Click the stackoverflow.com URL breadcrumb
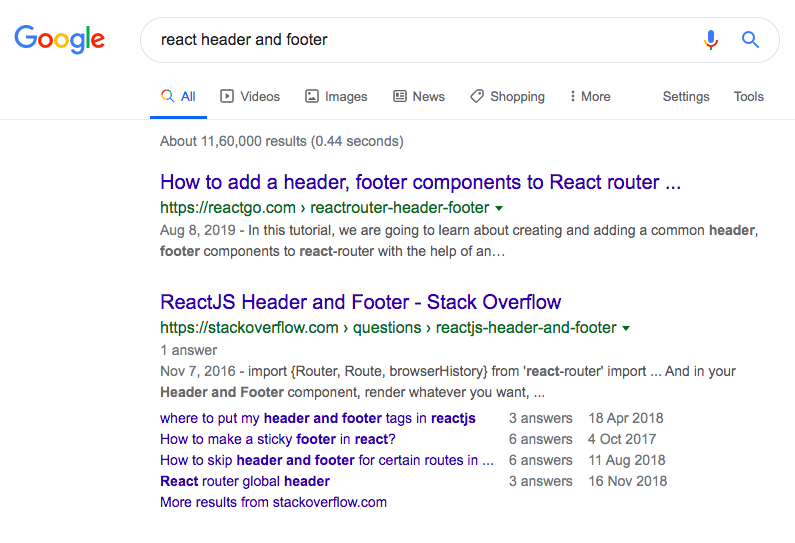795x543 pixels. 388,328
